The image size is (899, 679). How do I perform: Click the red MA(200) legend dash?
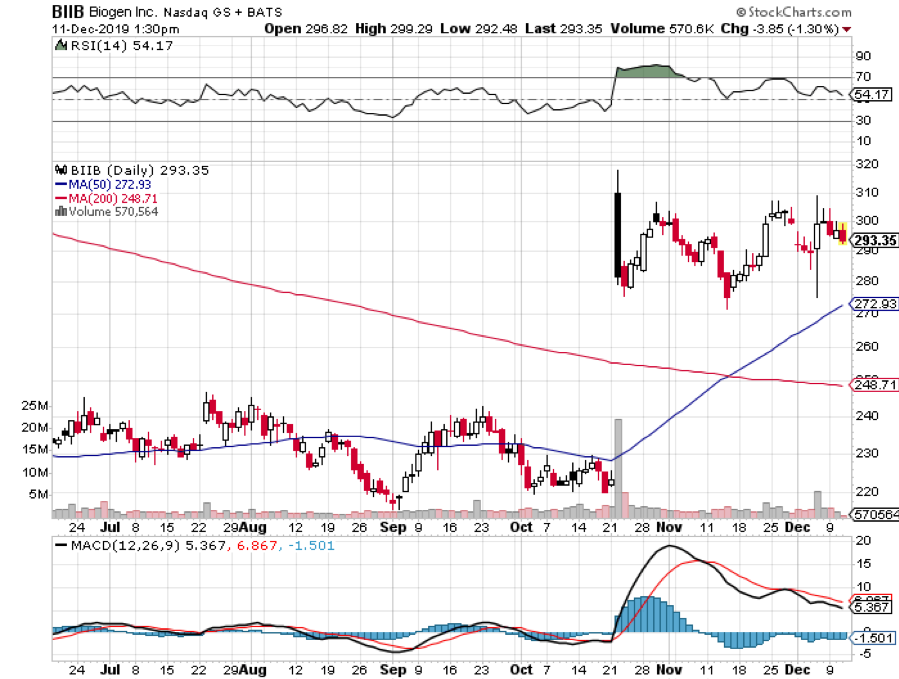click(x=58, y=198)
